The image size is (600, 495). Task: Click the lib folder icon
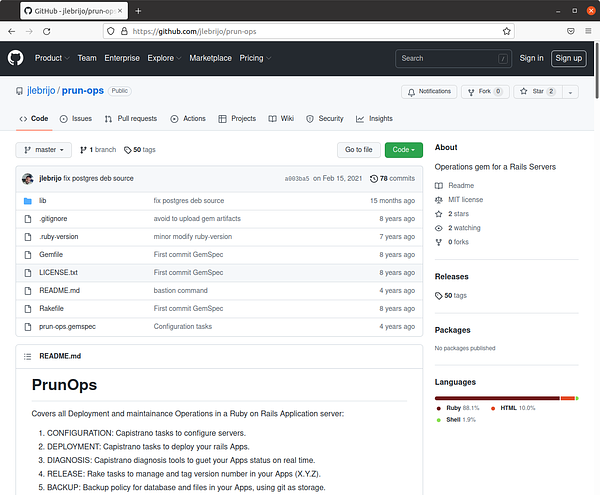point(28,201)
